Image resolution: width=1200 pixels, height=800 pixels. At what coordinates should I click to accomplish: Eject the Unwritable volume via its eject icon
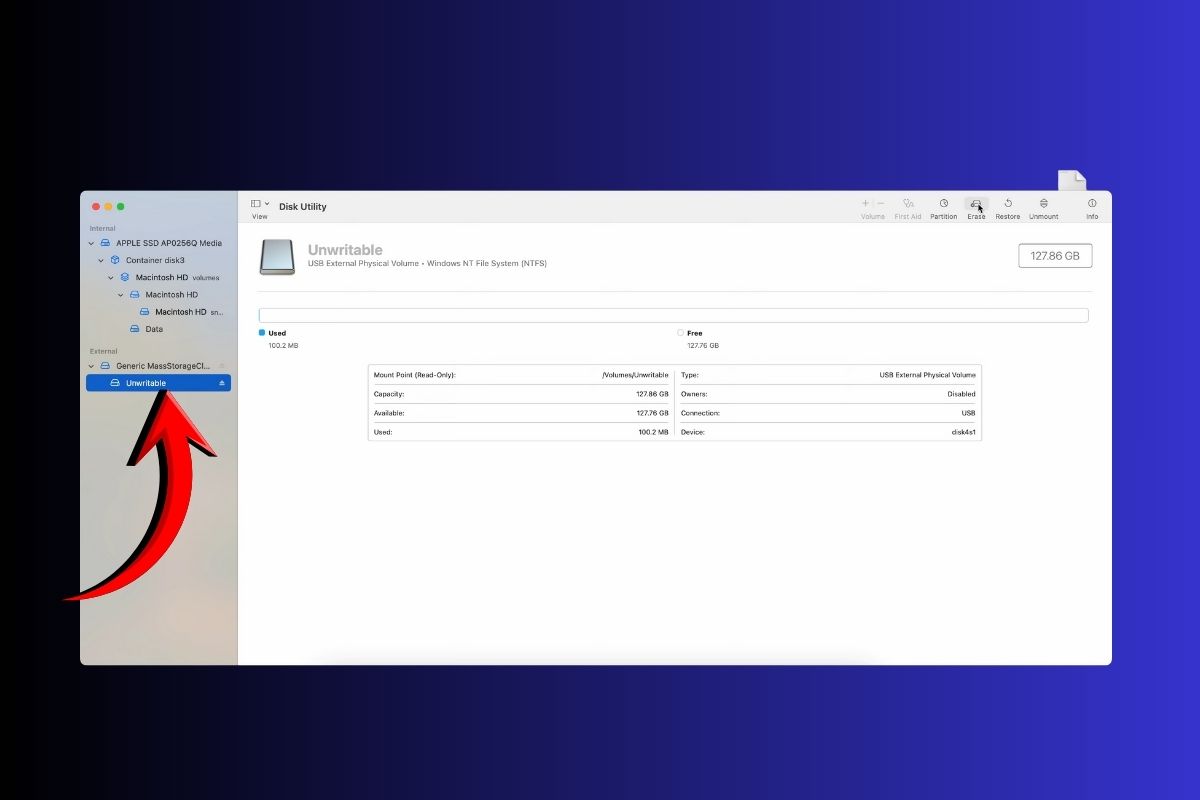click(x=222, y=383)
